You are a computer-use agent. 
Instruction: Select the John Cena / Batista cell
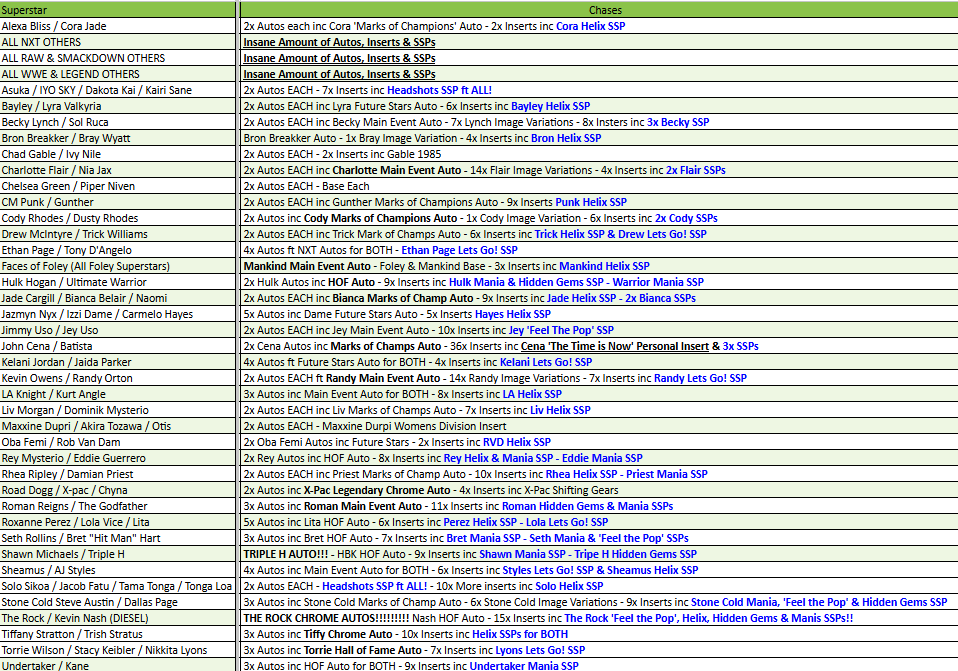click(50, 346)
